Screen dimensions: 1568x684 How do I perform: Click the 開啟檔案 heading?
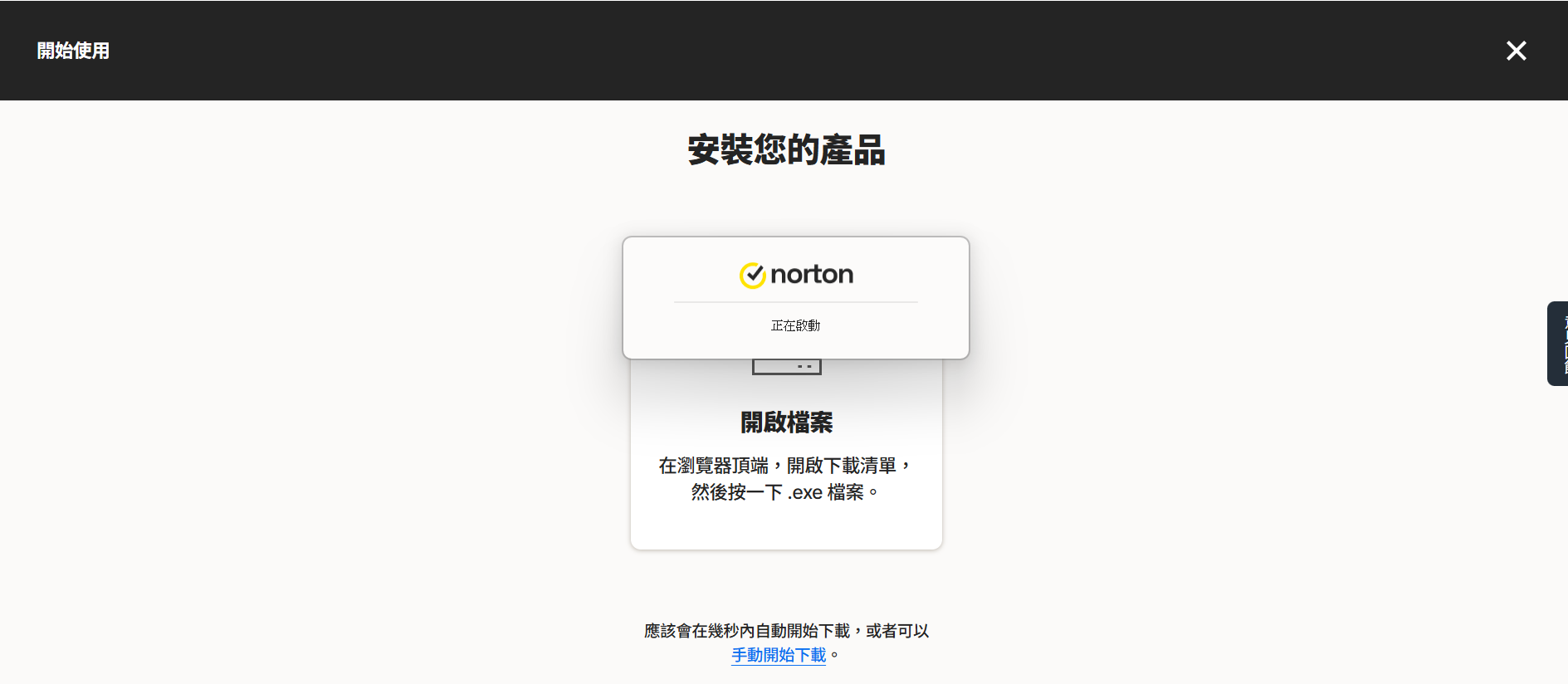pos(786,423)
